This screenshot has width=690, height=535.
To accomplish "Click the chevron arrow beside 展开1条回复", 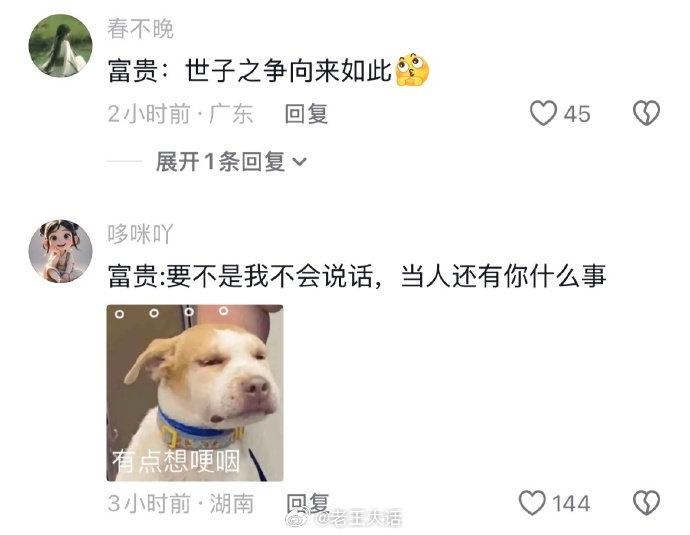I will click(x=299, y=162).
